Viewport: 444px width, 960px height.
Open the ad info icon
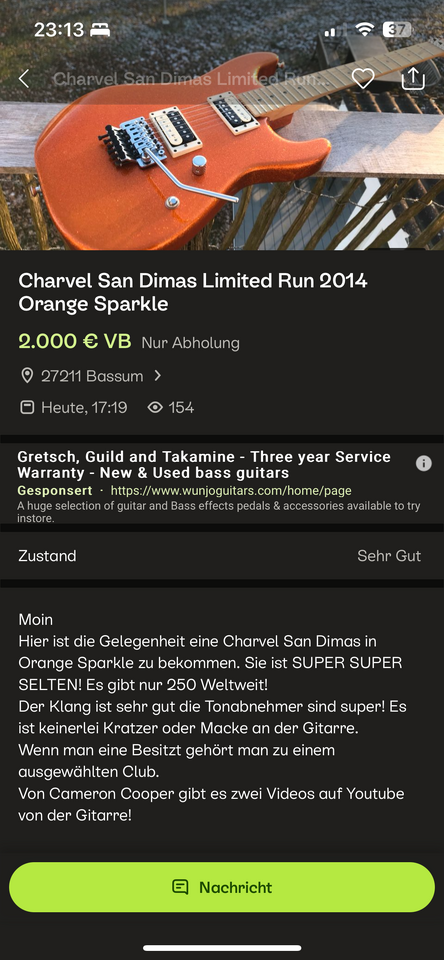(x=424, y=463)
